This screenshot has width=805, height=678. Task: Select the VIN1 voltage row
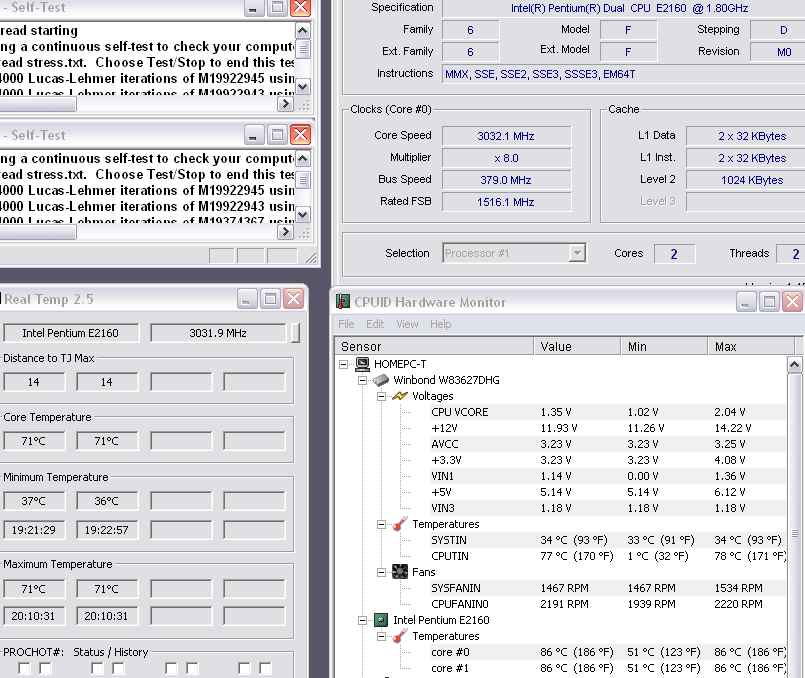click(x=608, y=476)
